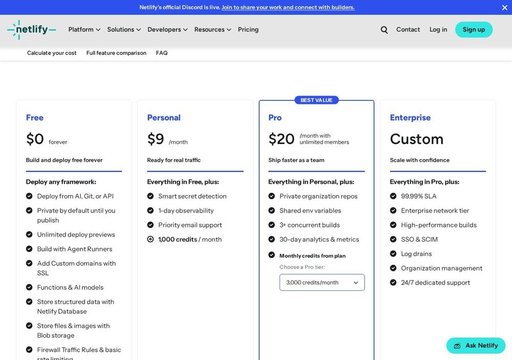This screenshot has height=360, width=512.
Task: Click checkmark icon beside Log drains
Action: point(393,253)
